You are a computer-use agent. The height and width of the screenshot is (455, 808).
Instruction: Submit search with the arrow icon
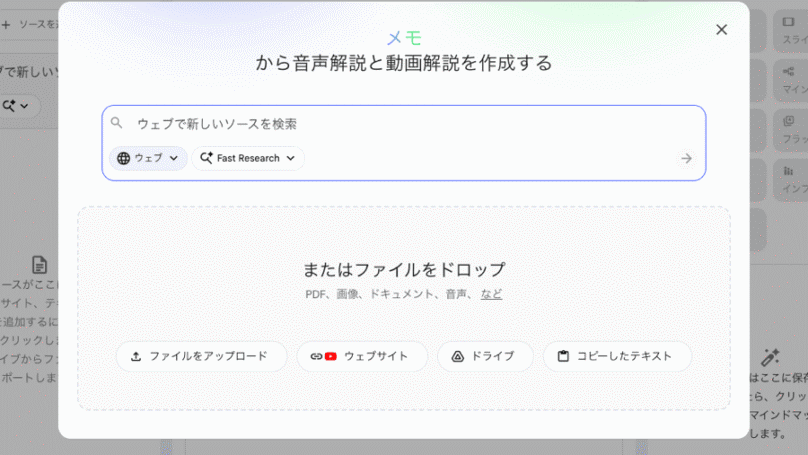[x=686, y=158]
